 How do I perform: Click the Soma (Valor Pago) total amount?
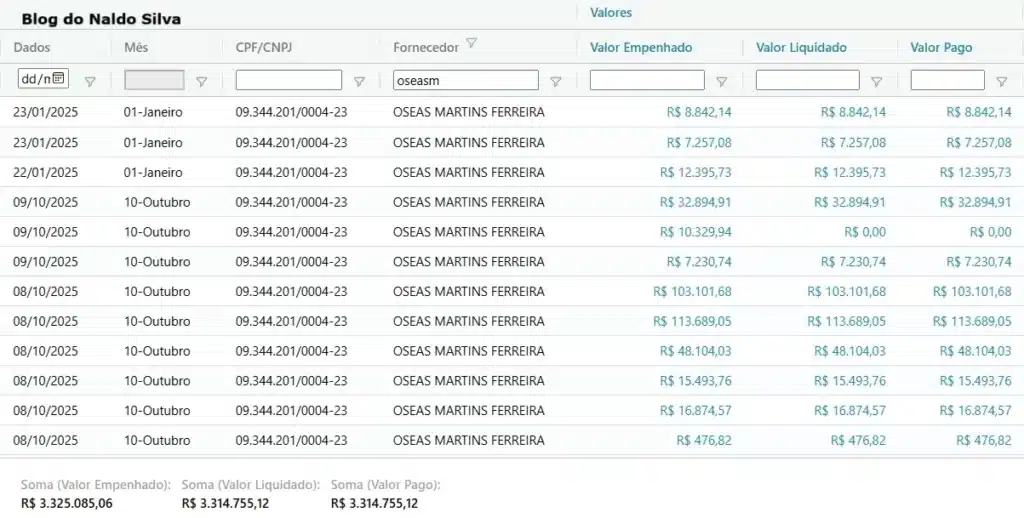pyautogui.click(x=374, y=504)
